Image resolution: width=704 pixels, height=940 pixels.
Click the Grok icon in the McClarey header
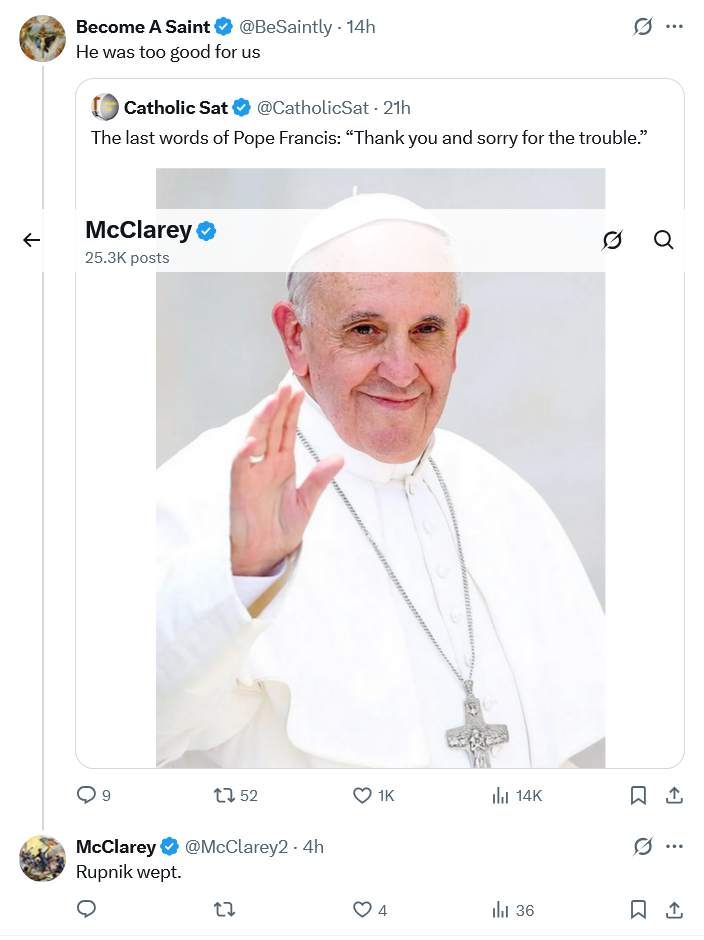pos(613,240)
